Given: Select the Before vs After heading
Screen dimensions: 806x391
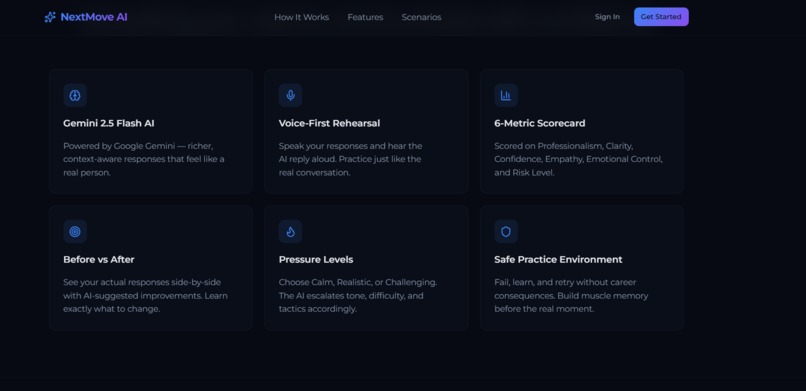Looking at the screenshot, I should pos(99,259).
